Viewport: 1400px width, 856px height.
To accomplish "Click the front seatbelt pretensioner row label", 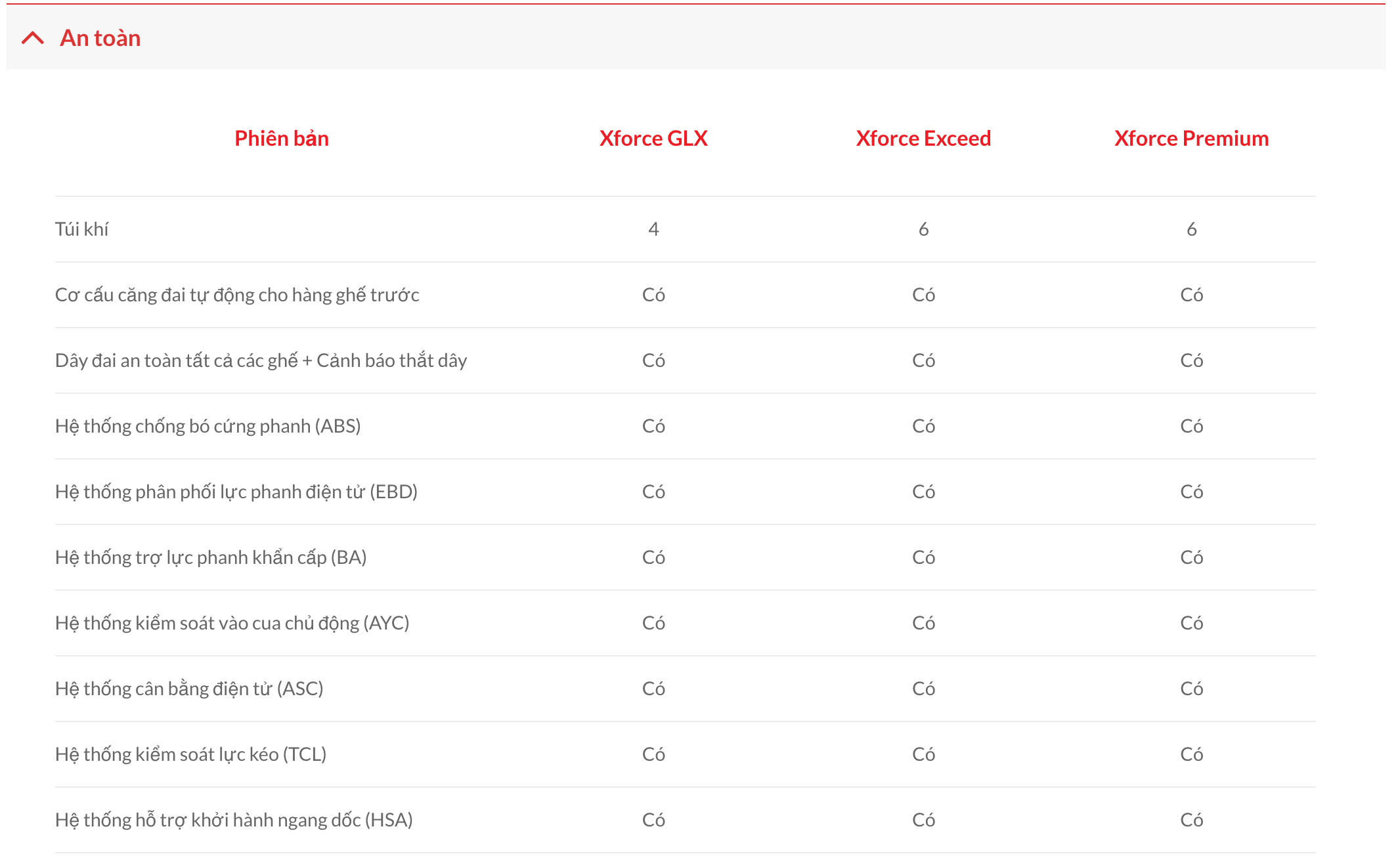I will click(237, 295).
